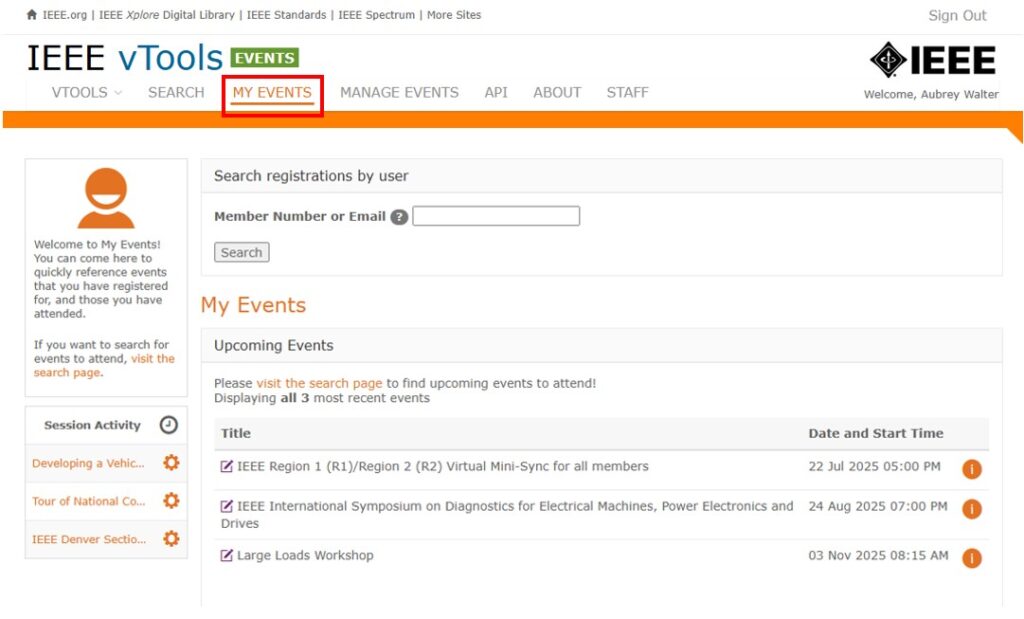Click the Session Activity clock icon
The image size is (1024, 619).
[x=169, y=425]
